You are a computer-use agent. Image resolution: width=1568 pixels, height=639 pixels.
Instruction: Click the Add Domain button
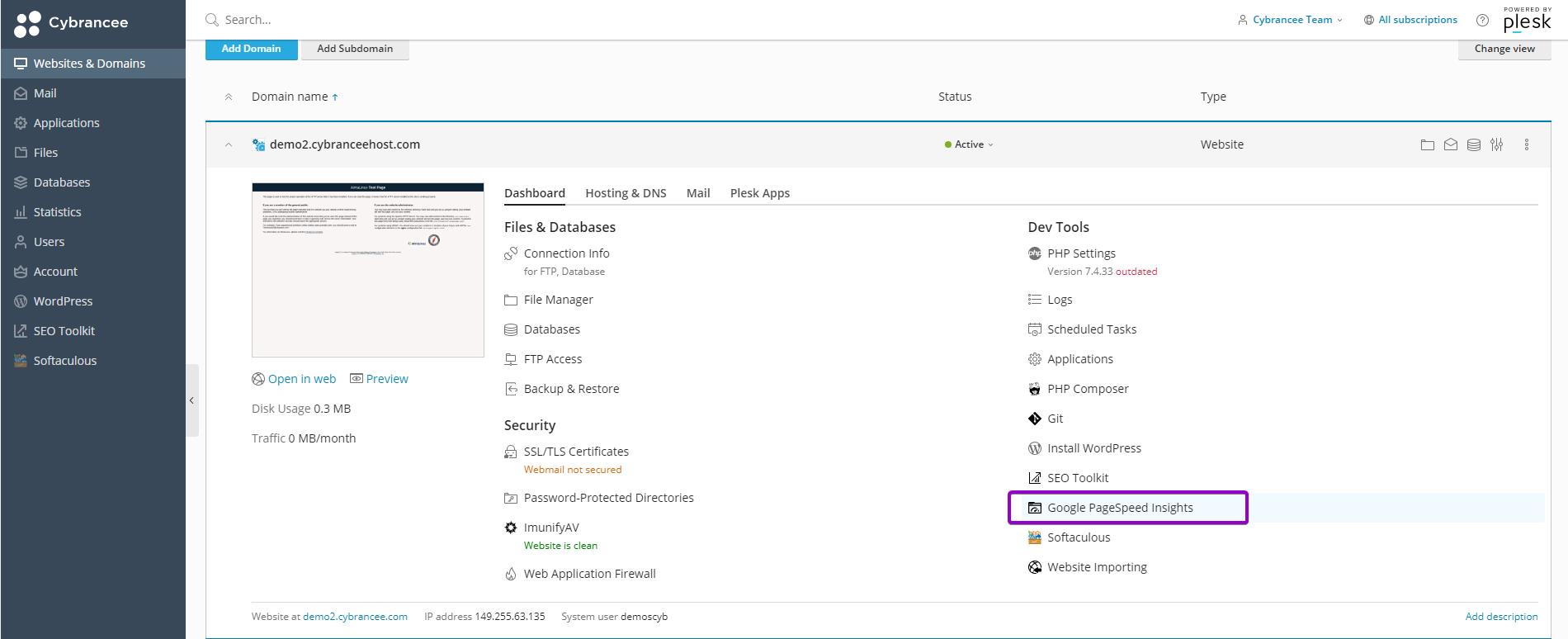251,49
